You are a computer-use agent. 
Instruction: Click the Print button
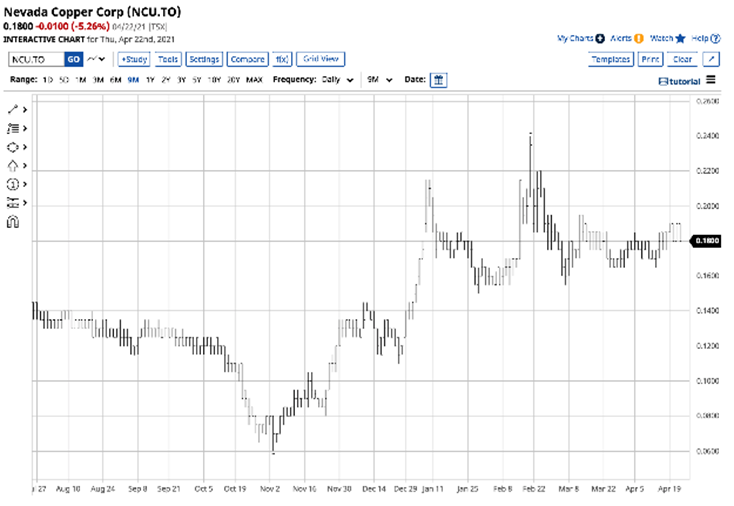[x=650, y=59]
